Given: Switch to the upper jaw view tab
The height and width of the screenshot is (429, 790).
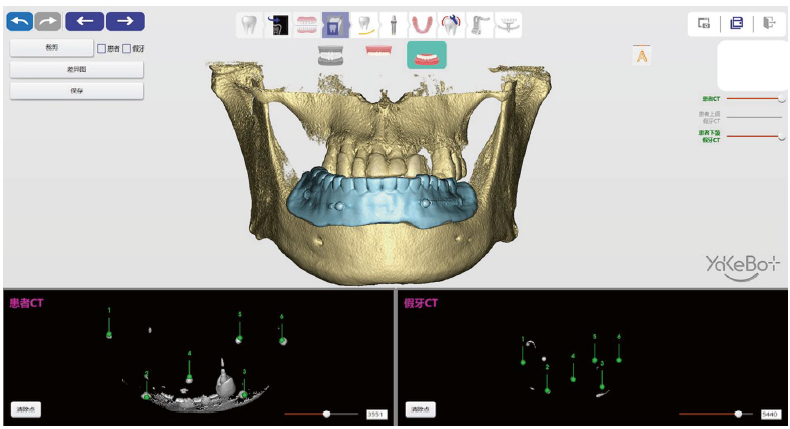Looking at the screenshot, I should click(378, 50).
